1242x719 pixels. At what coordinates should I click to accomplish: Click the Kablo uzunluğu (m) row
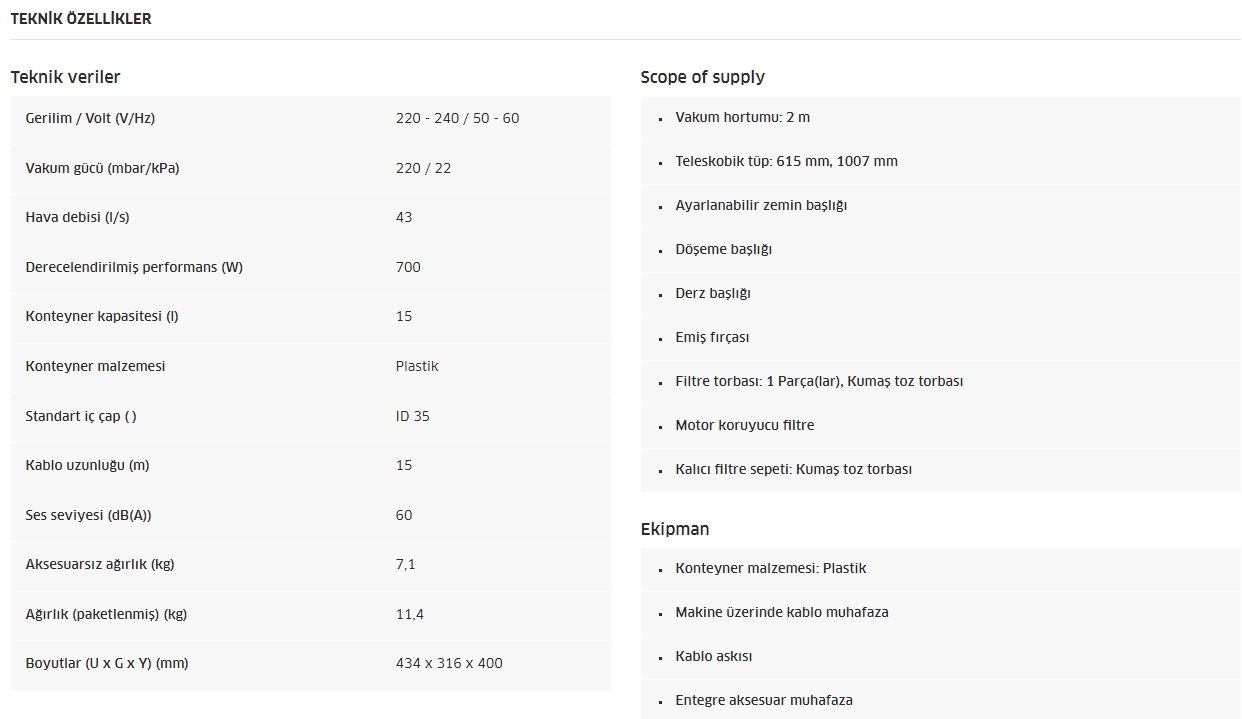click(x=310, y=466)
